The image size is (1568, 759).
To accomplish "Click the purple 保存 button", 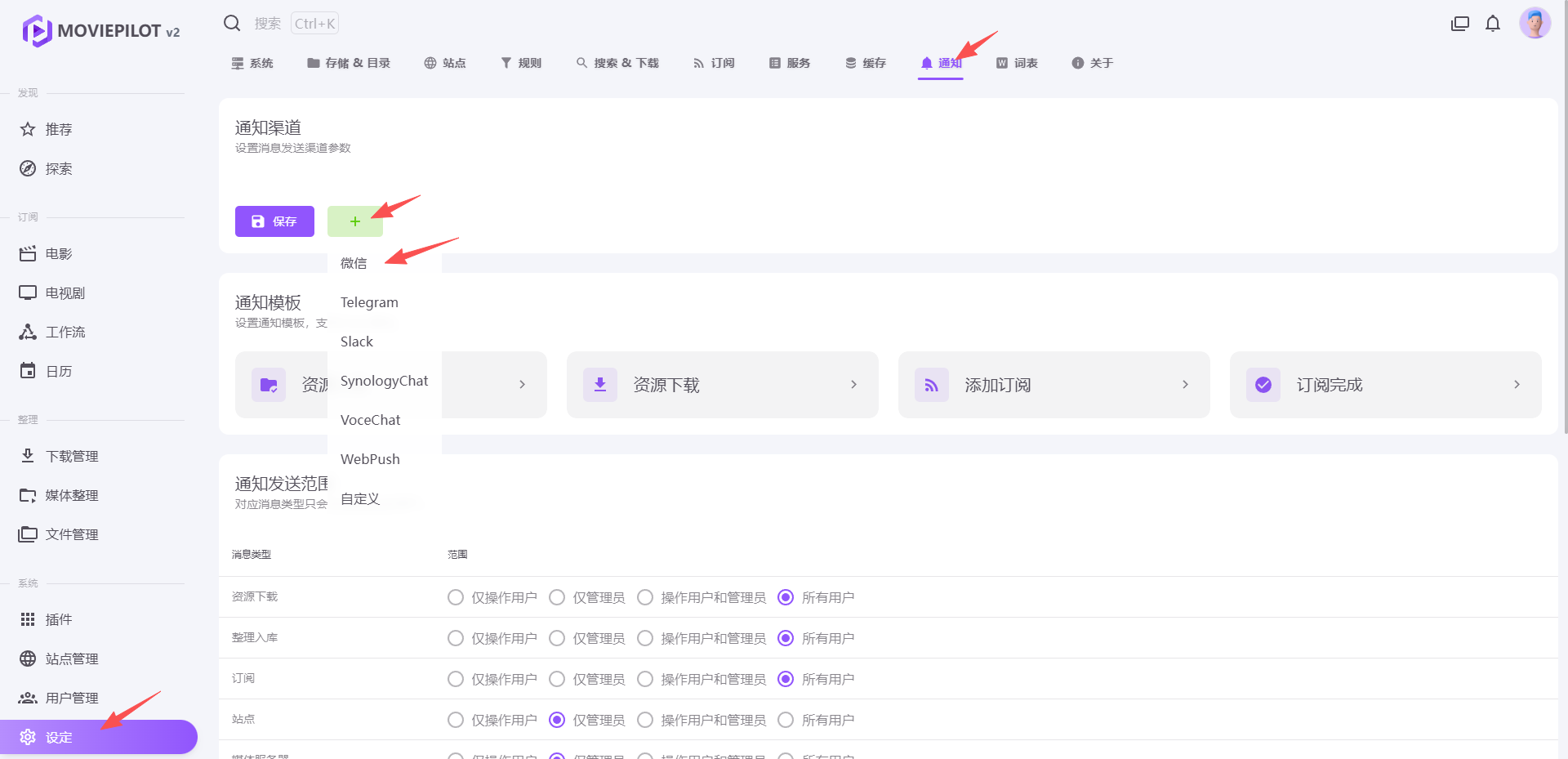I will point(274,221).
